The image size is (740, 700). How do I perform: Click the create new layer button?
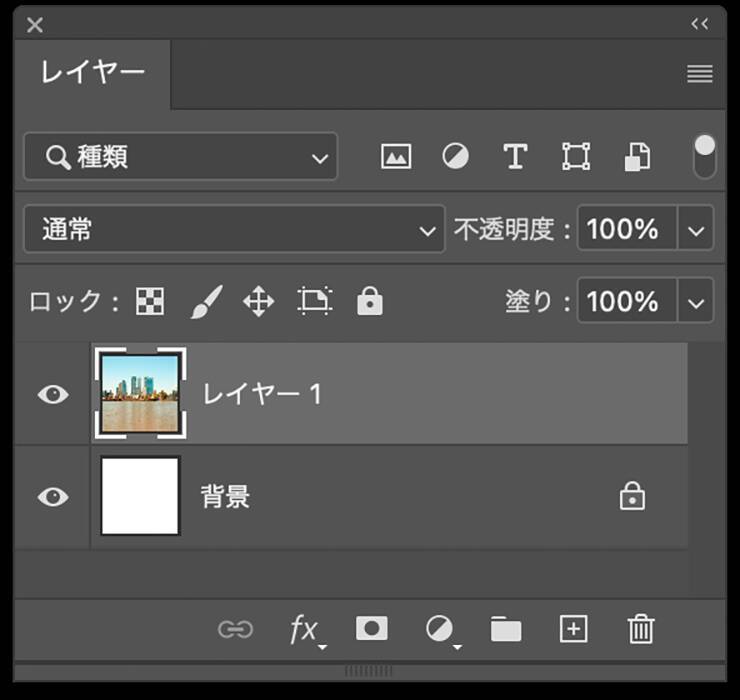(x=573, y=629)
